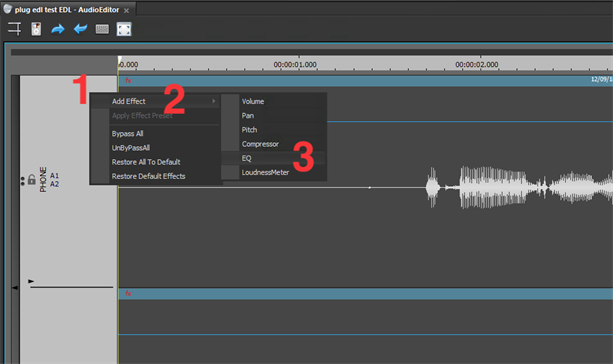The width and height of the screenshot is (613, 364).
Task: Click the keyboard toolbar icon
Action: [102, 29]
